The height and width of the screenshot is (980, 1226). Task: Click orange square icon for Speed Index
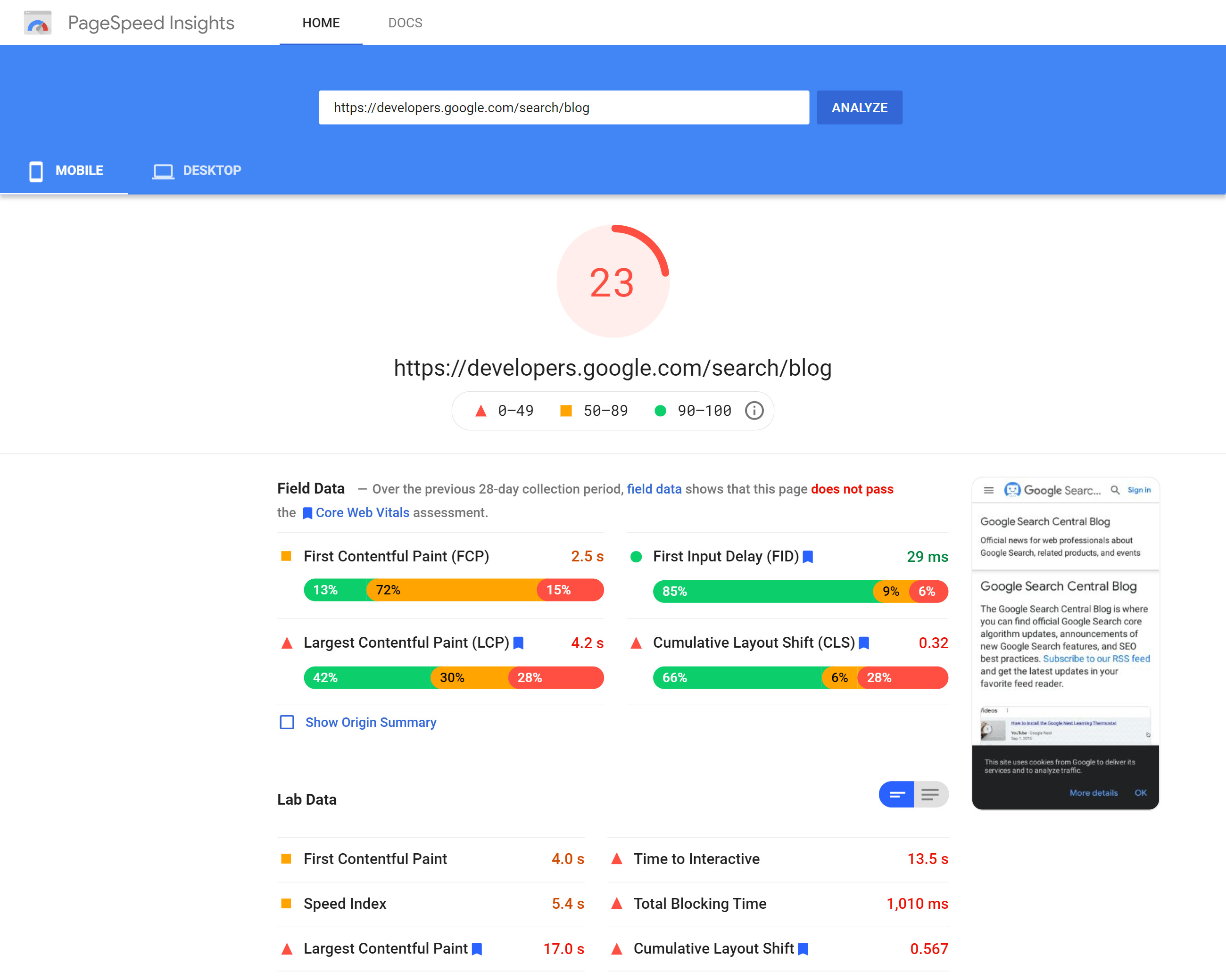tap(287, 903)
